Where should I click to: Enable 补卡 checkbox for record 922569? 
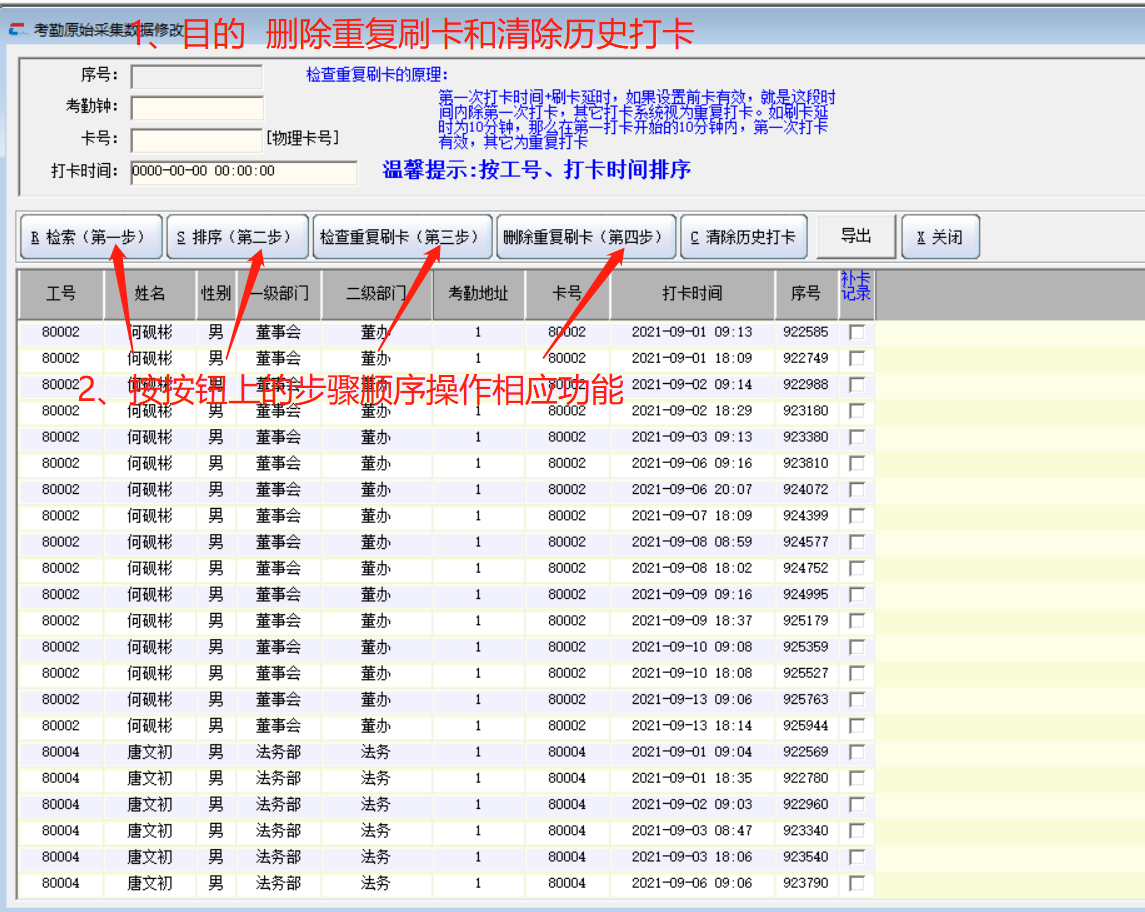[x=856, y=752]
